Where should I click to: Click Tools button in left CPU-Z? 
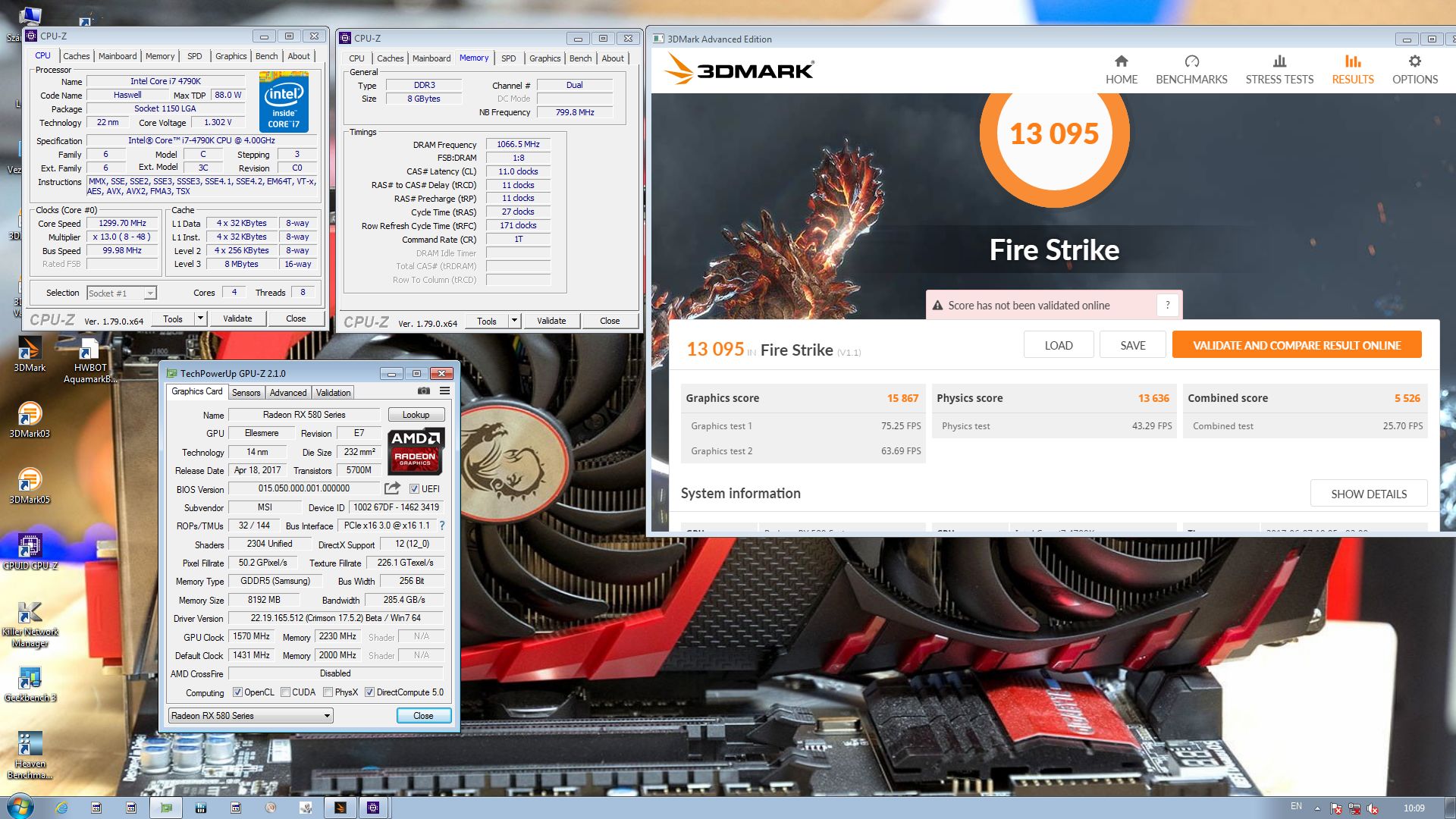point(173,318)
